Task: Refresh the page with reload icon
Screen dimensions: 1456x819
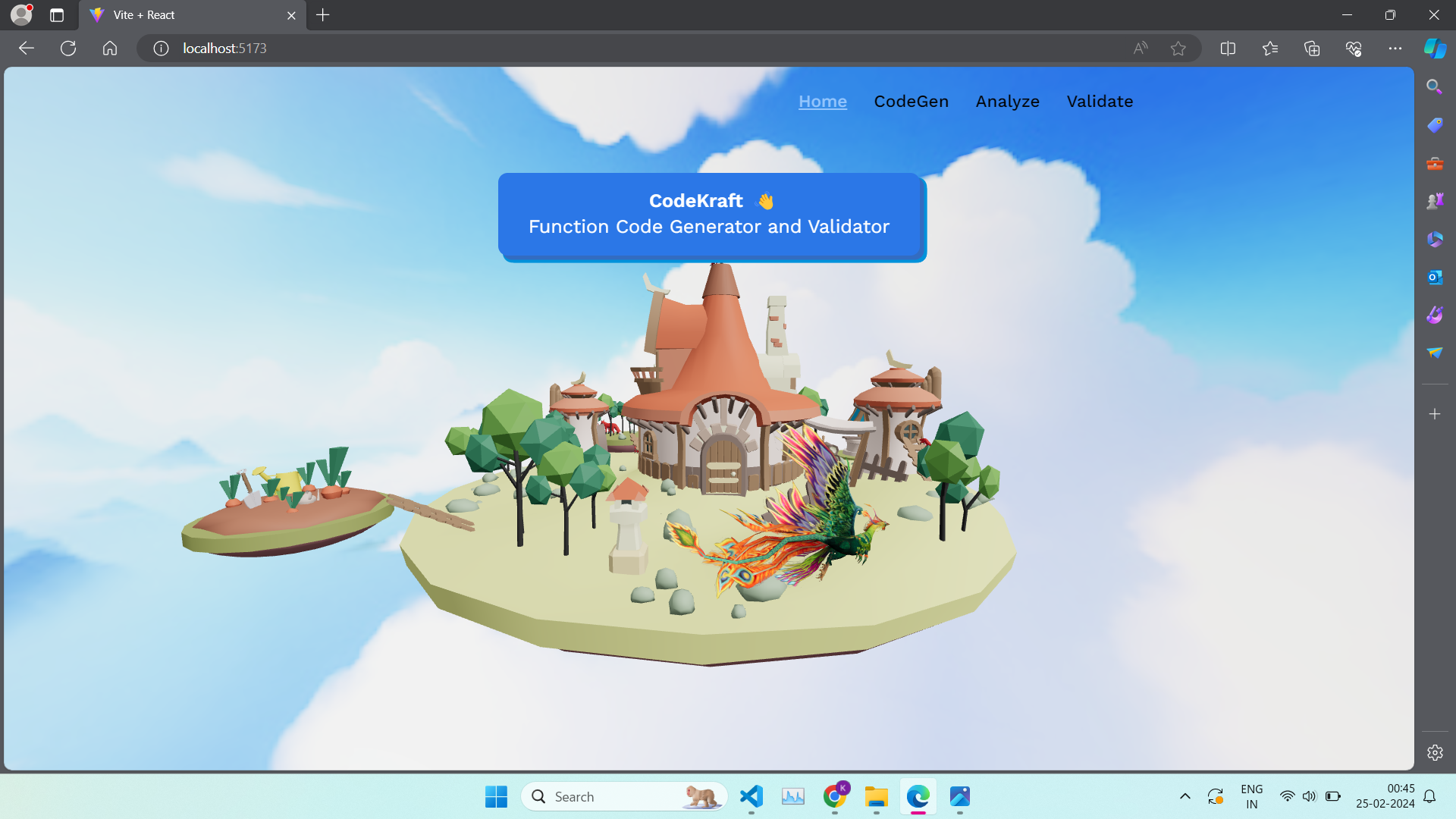Action: click(x=68, y=49)
